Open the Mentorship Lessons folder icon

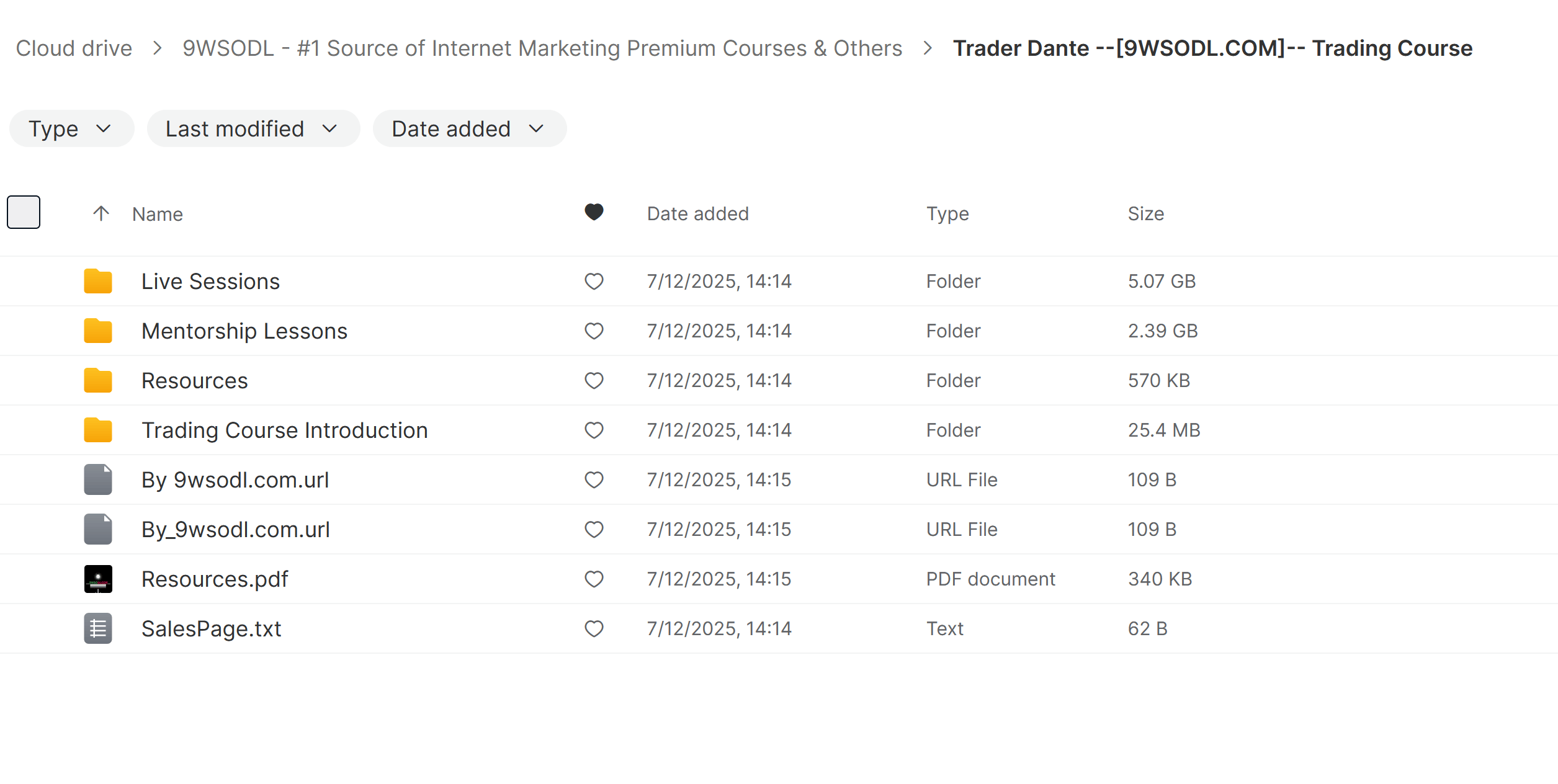coord(97,331)
